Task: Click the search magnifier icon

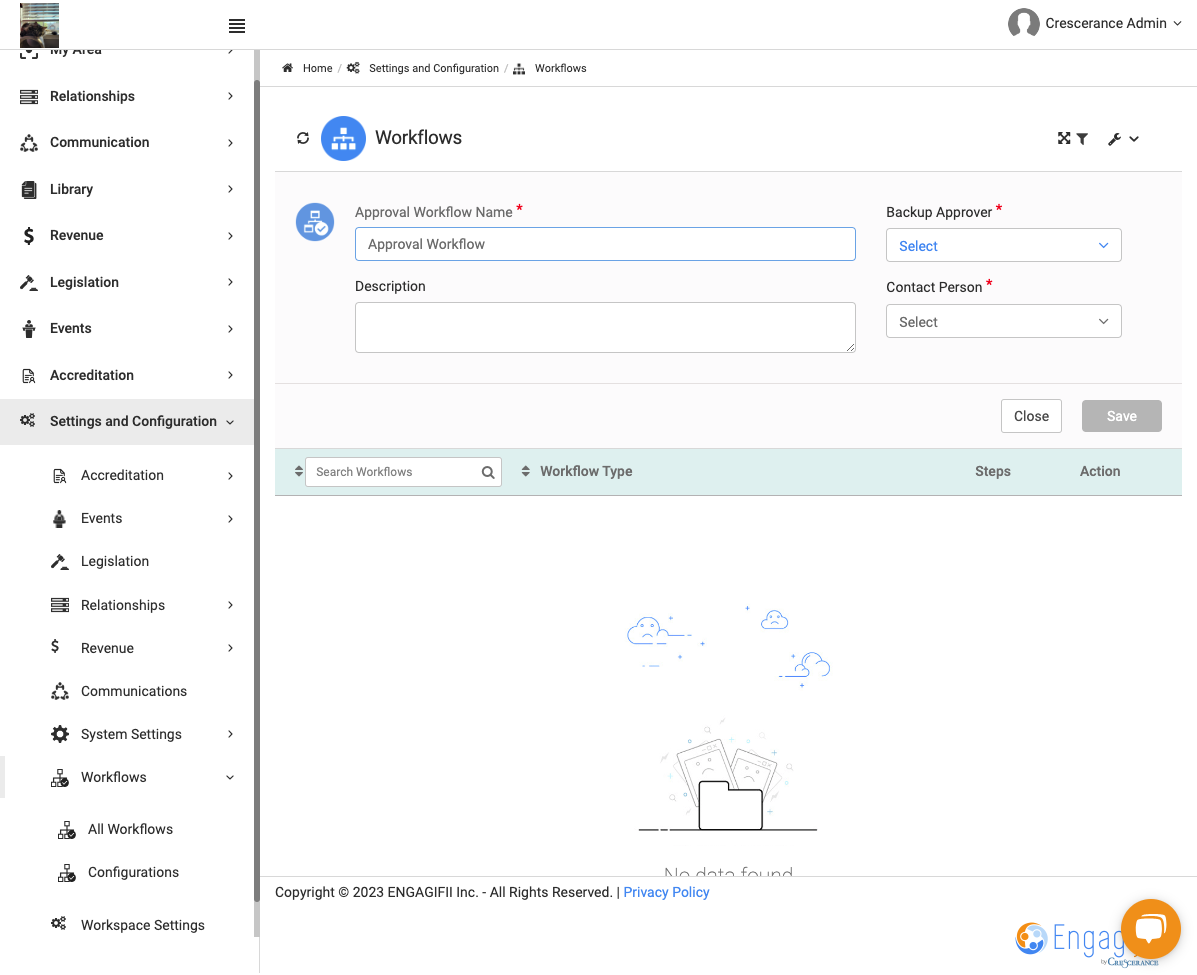Action: point(488,473)
